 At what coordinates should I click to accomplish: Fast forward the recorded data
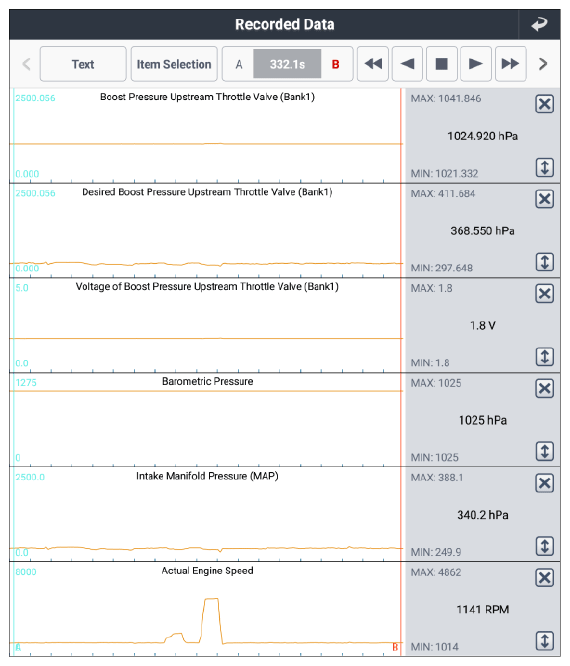click(x=511, y=64)
